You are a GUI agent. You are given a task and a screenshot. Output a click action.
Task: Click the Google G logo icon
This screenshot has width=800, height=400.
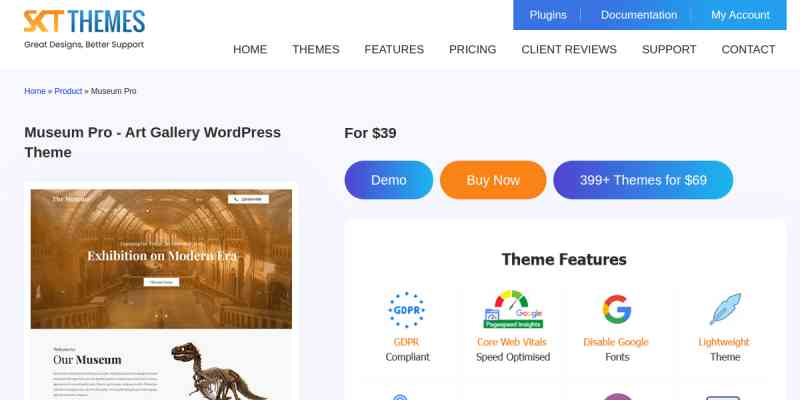tap(617, 309)
